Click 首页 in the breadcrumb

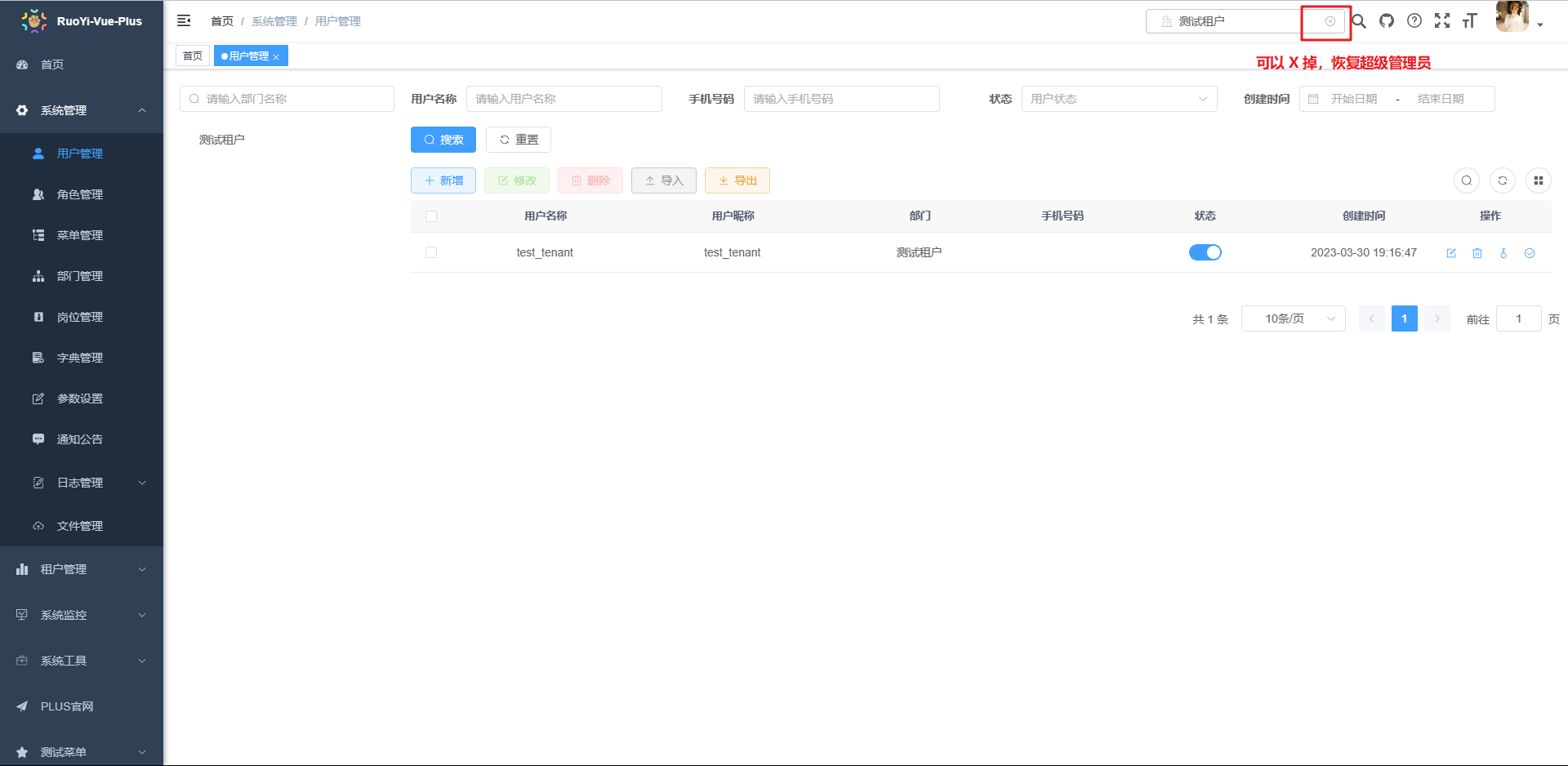pyautogui.click(x=222, y=21)
